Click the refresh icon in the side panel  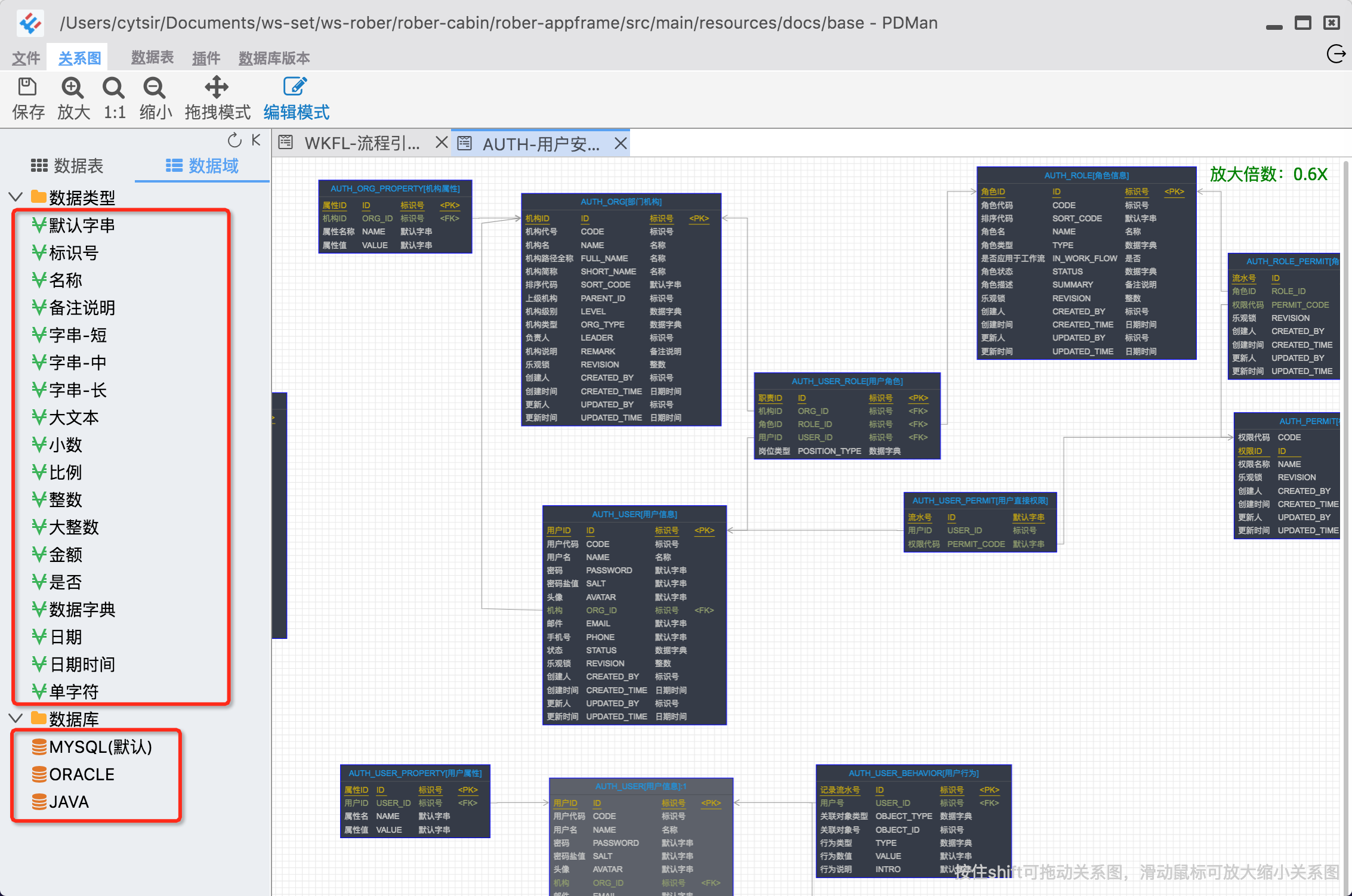click(234, 140)
